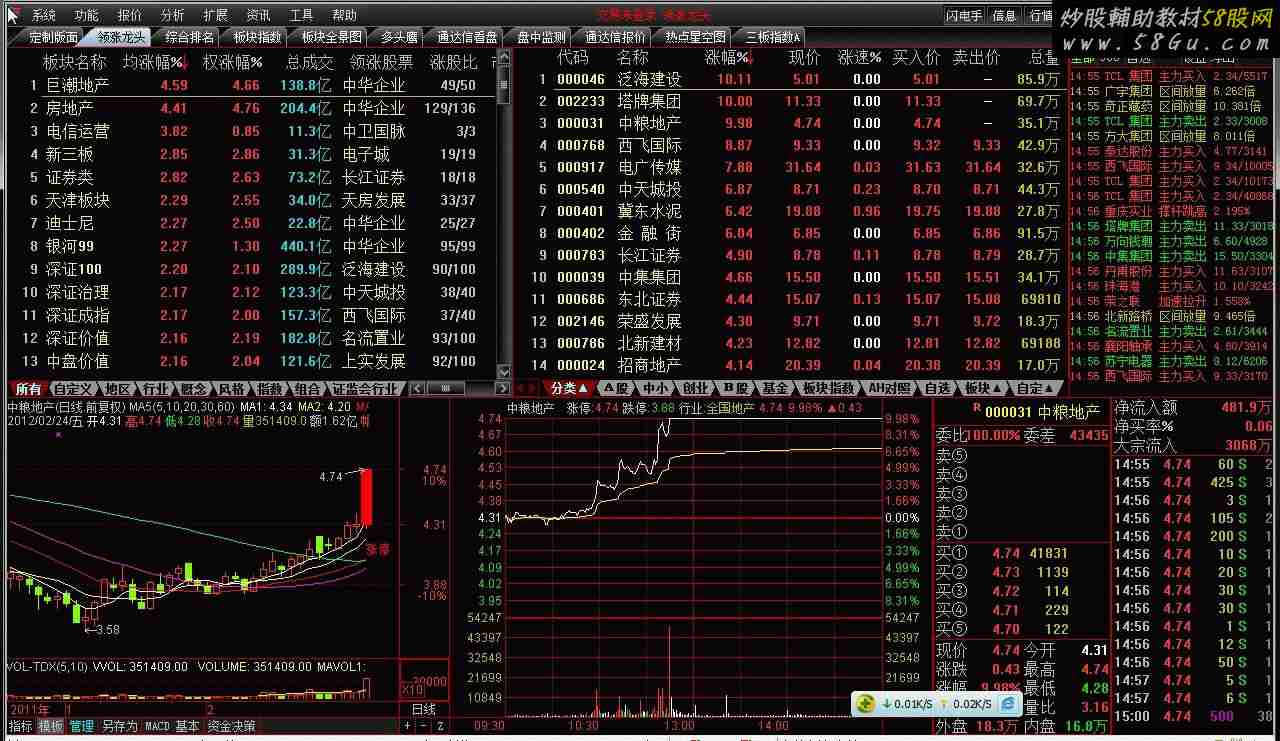This screenshot has width=1280, height=741.
Task: Switch to the 热点星空图 tab
Action: coord(696,37)
